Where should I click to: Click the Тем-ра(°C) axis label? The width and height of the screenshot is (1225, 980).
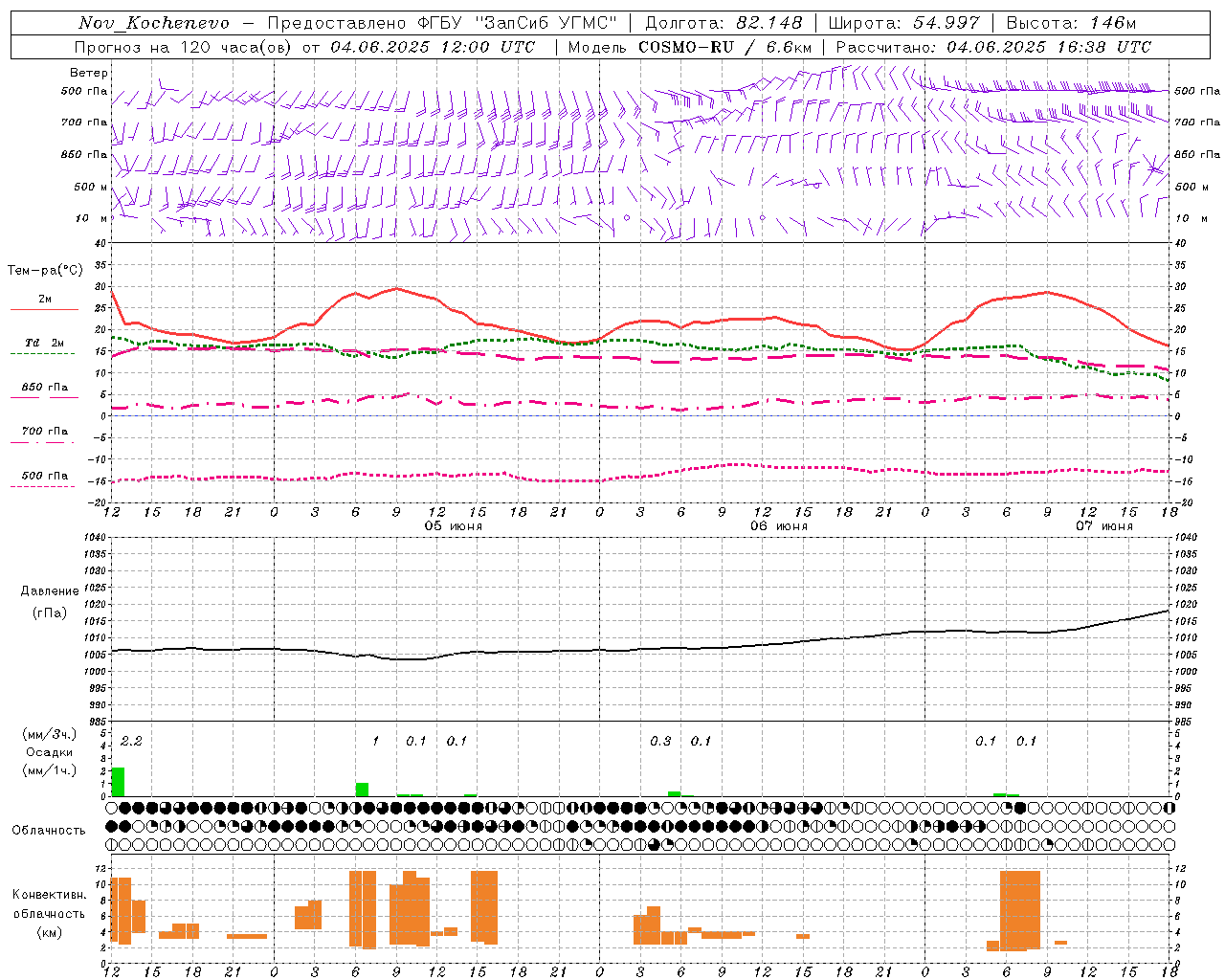[45, 271]
